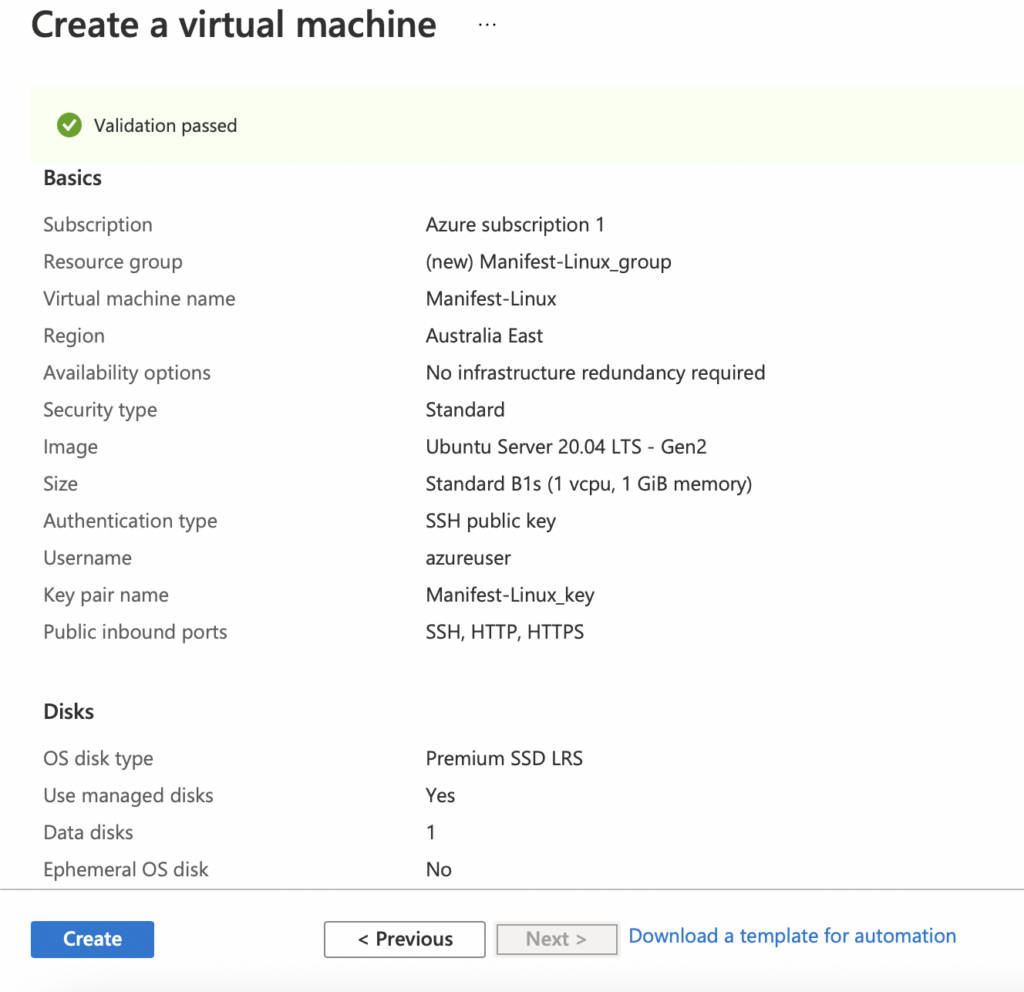Click the Australia East region value
This screenshot has width=1024, height=992.
coord(484,336)
